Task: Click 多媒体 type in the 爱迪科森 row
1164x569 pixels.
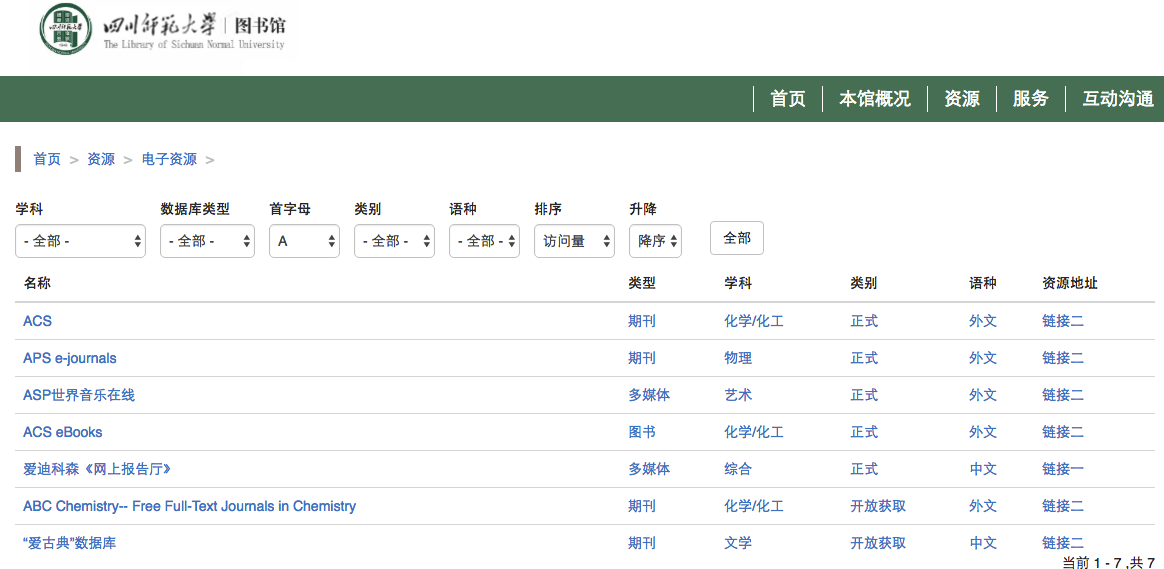Action: pos(649,469)
